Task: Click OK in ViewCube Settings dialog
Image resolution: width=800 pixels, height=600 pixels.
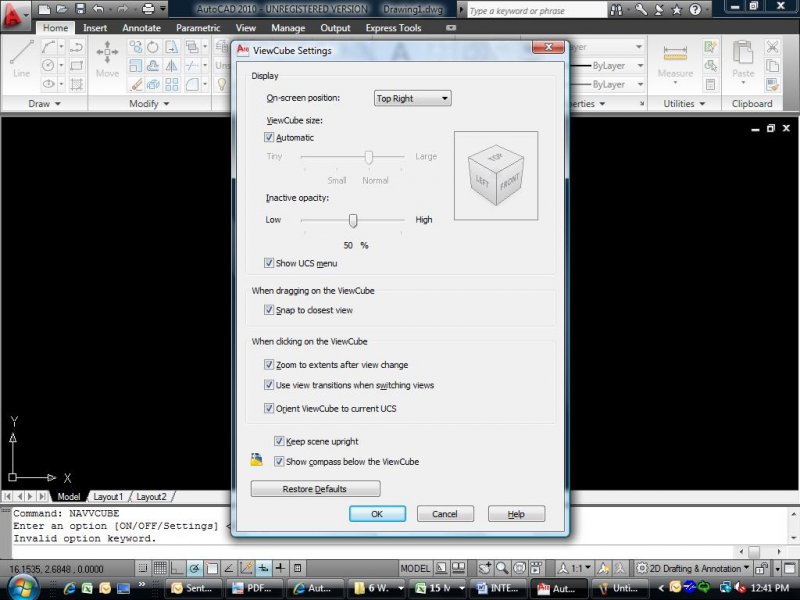Action: coord(377,514)
